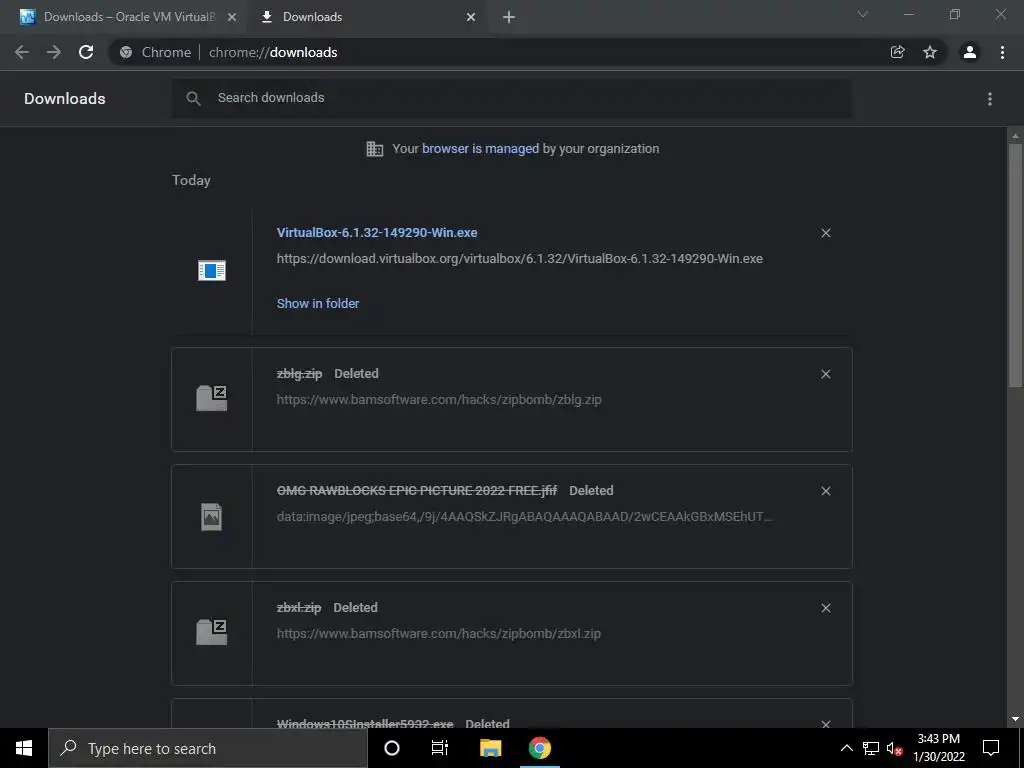Click the muted volume tray icon
This screenshot has width=1024, height=768.
tap(895, 748)
